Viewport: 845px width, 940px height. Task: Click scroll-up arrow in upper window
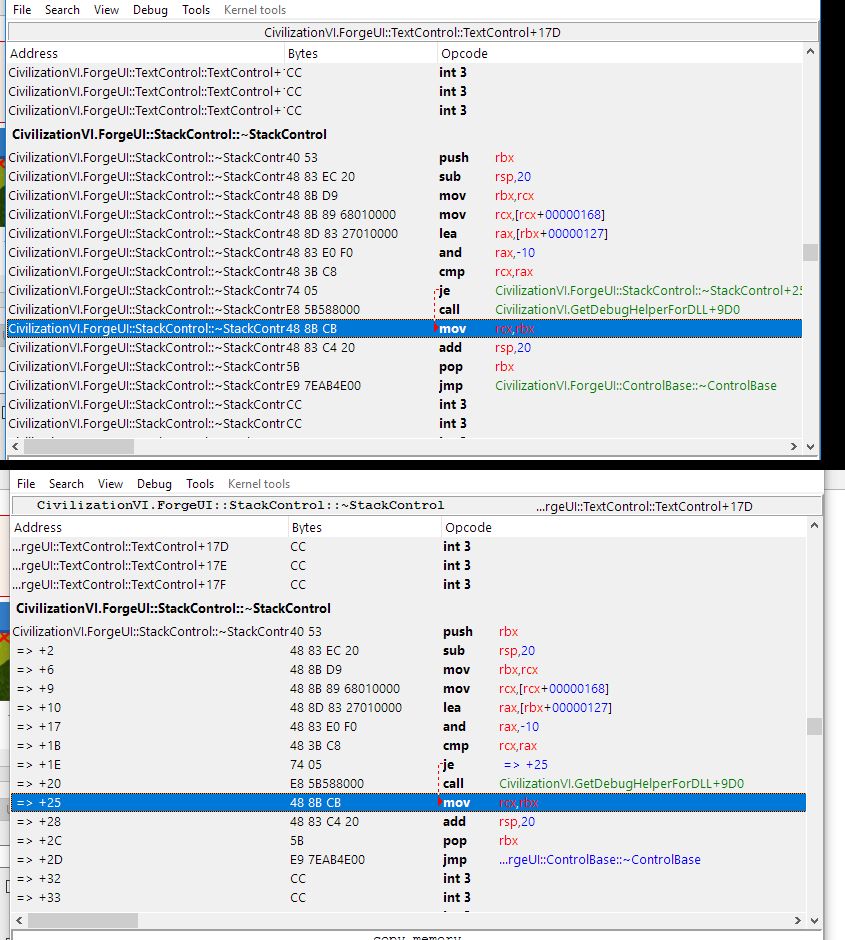(810, 52)
